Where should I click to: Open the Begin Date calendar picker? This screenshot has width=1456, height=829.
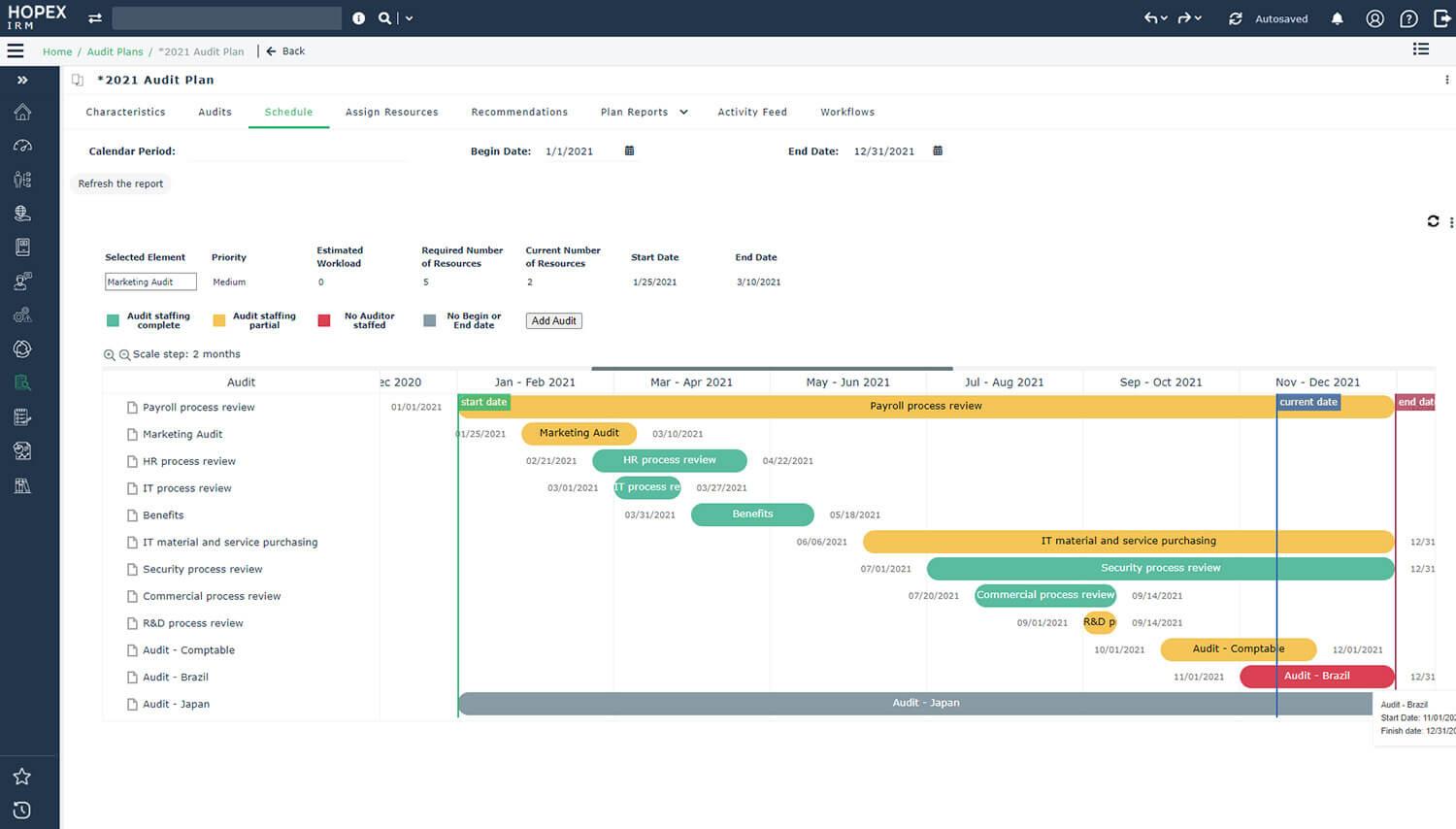629,150
